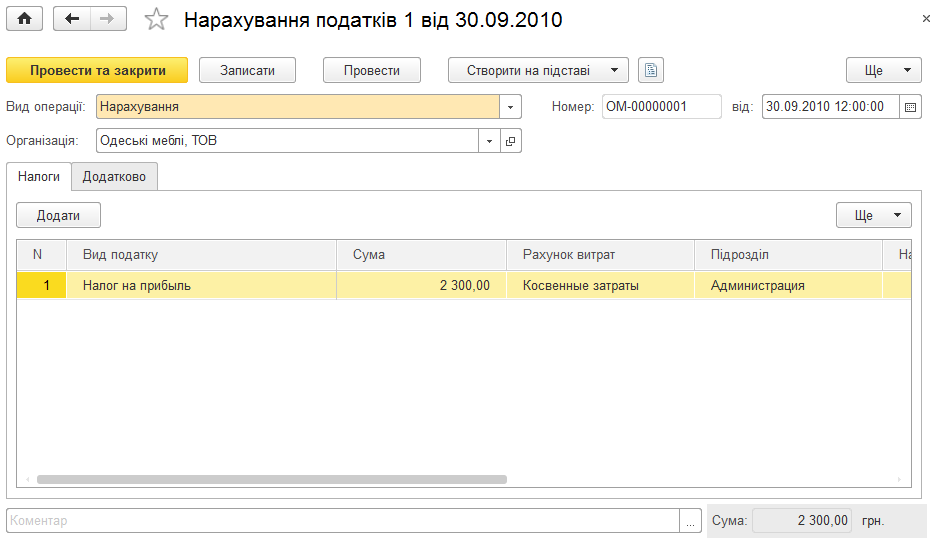This screenshot has width=937, height=545.
Task: Post document with Провести button
Action: click(x=372, y=70)
